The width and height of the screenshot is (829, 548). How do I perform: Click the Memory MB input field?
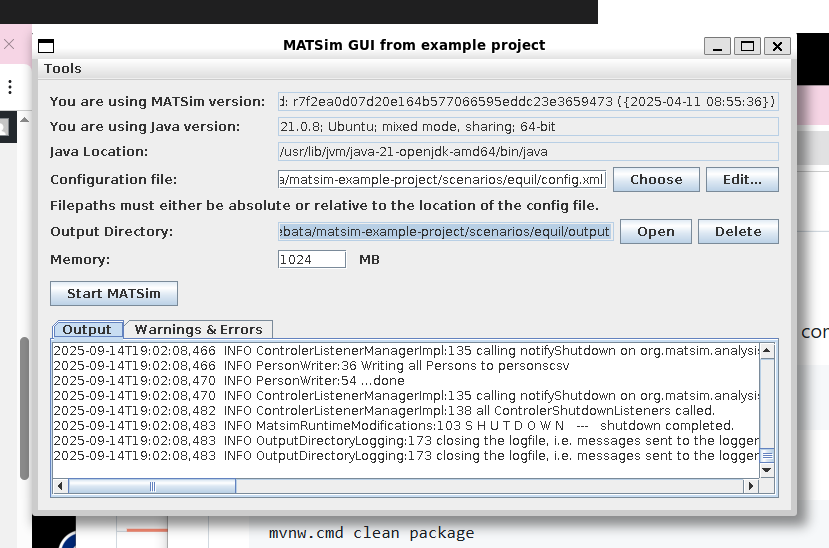(312, 259)
